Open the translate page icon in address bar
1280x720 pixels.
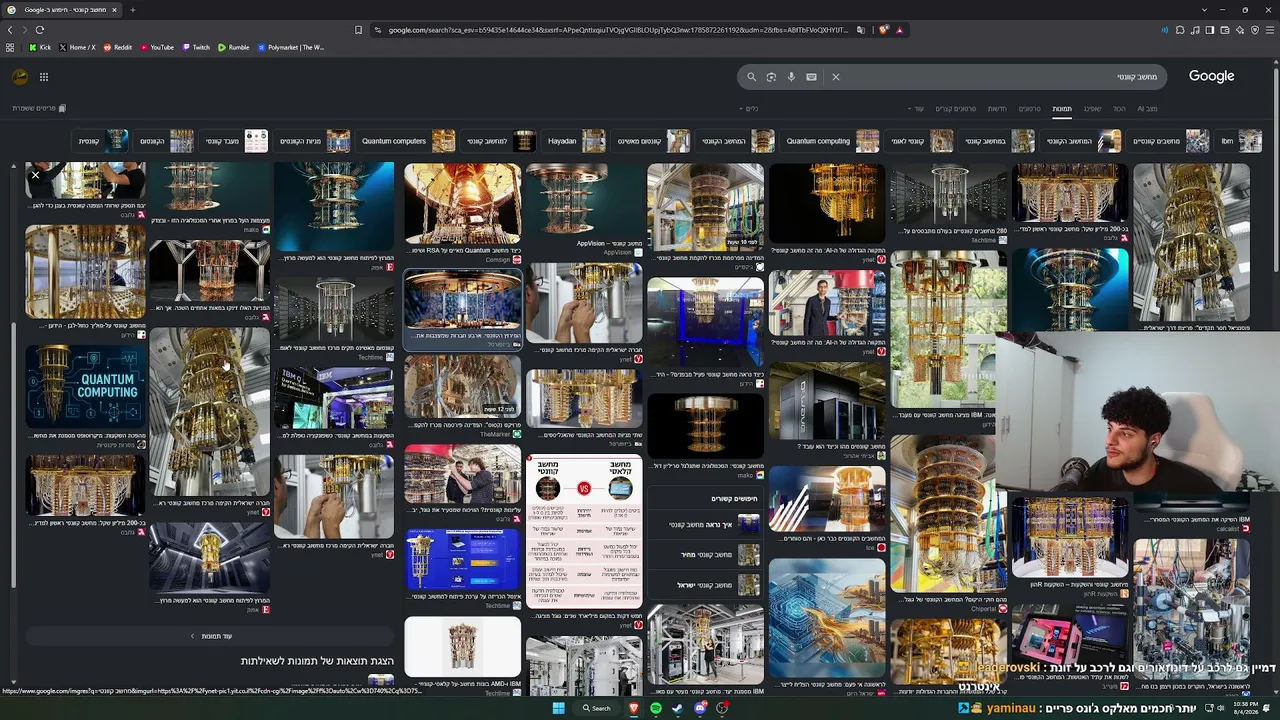[861, 30]
